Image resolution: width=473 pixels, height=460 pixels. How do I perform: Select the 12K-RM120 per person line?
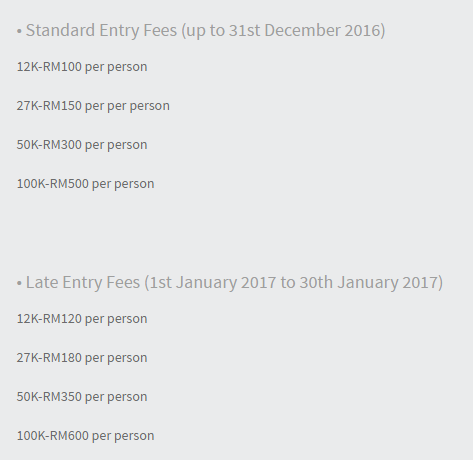[82, 319]
